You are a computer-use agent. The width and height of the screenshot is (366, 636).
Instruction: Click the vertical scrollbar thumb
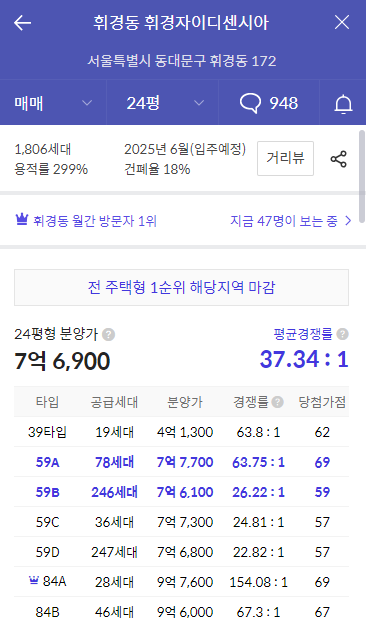362,176
